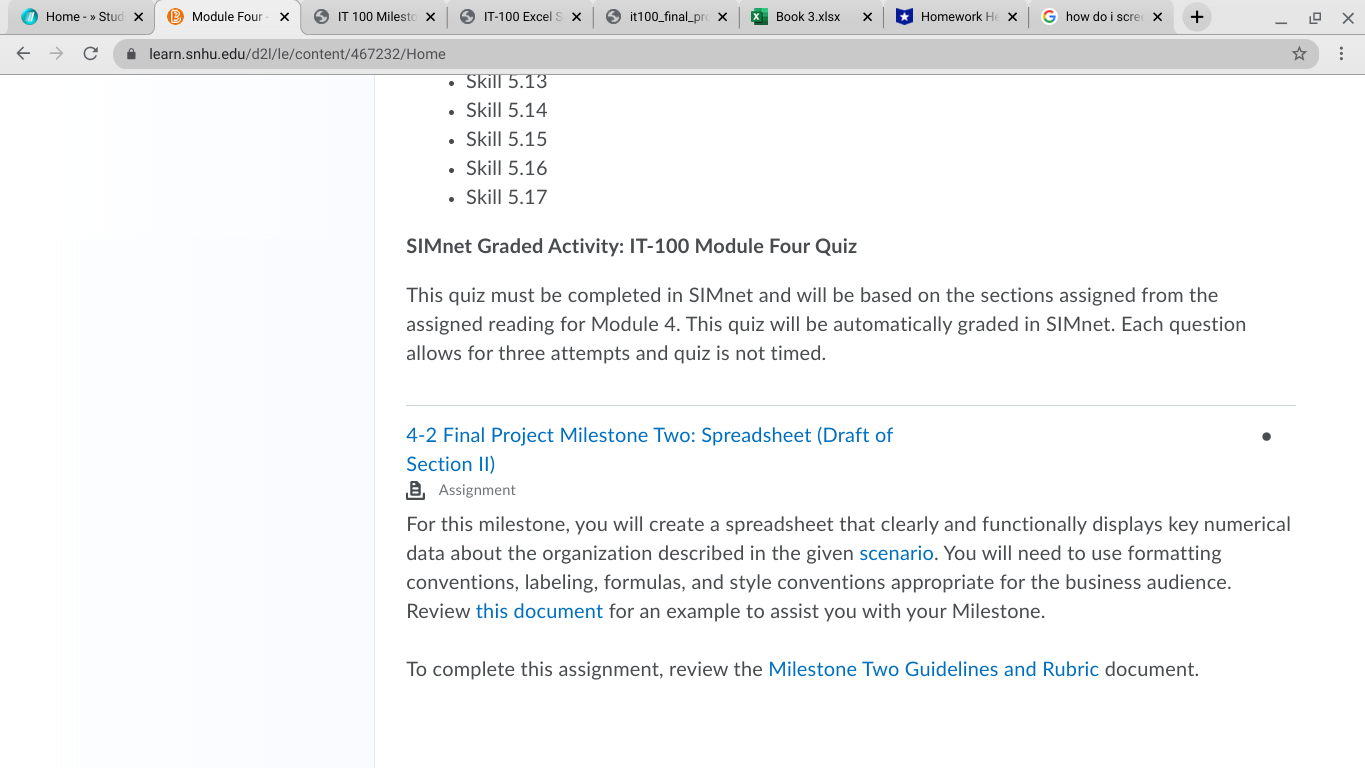The image size is (1365, 768).
Task: Click the Skill 5.16 list item
Action: click(506, 168)
